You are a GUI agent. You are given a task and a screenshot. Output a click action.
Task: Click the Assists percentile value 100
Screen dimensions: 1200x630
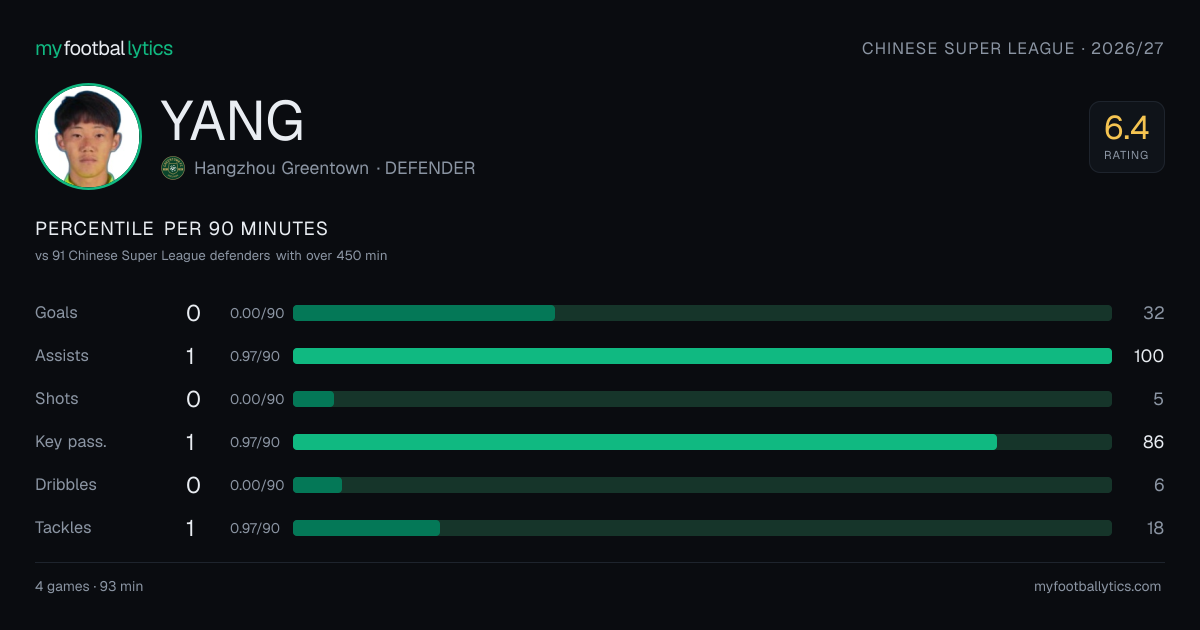pyautogui.click(x=1149, y=356)
